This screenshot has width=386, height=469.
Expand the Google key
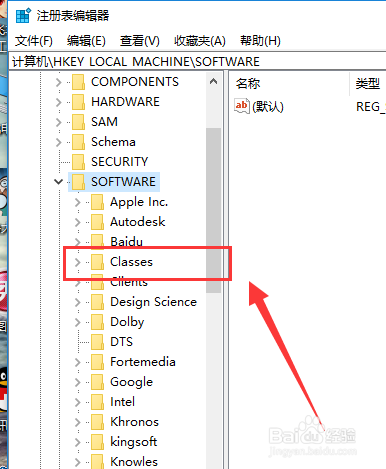pos(78,382)
